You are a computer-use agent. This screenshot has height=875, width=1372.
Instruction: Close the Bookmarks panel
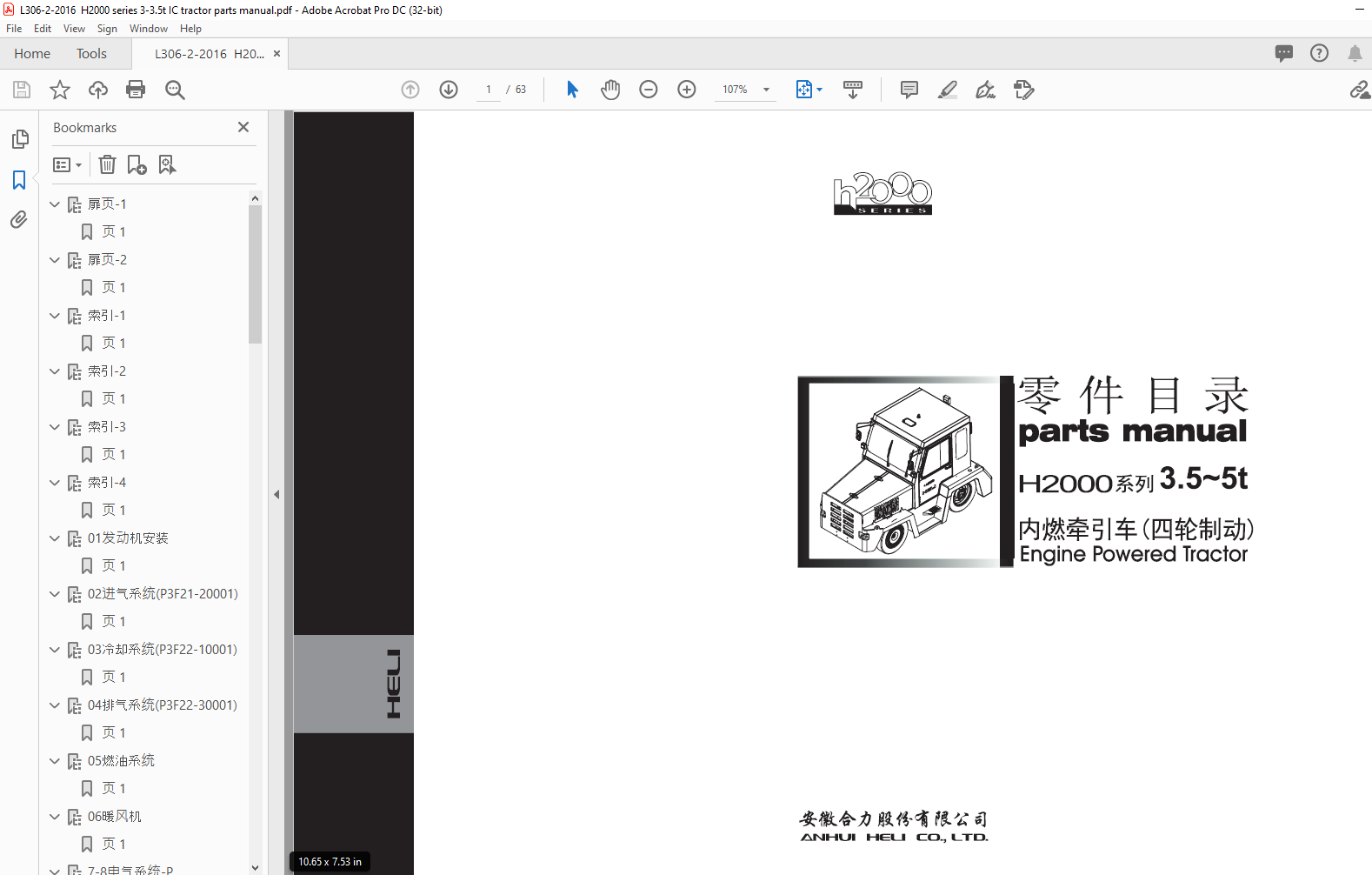click(x=243, y=127)
